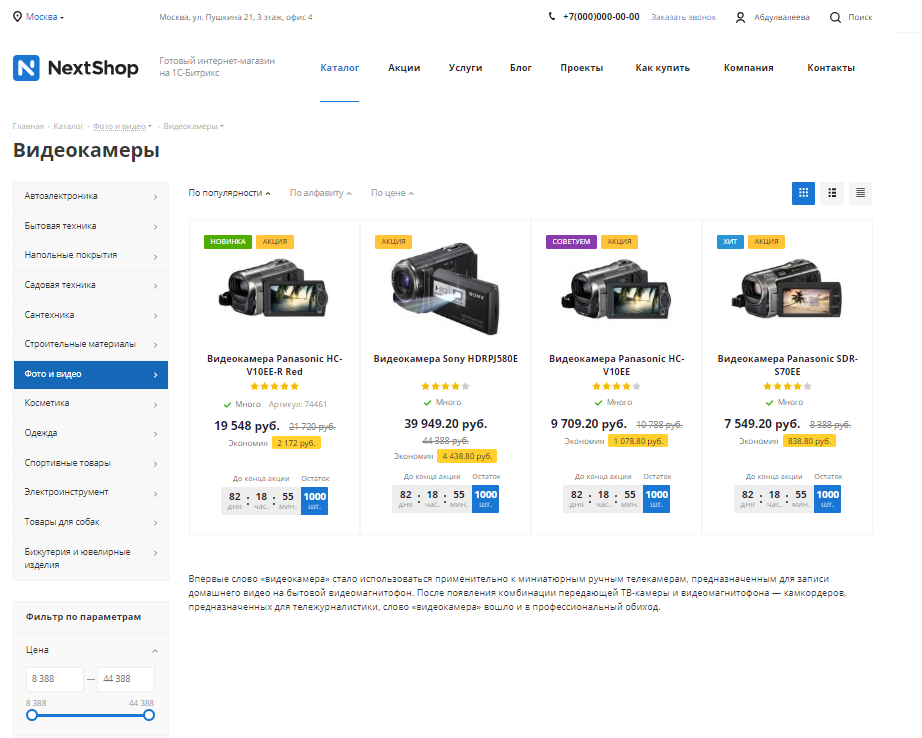Screen dimensions: 922x738
Task: Open Panasonic HC-V10EE-R Red product image
Action: [x=275, y=289]
